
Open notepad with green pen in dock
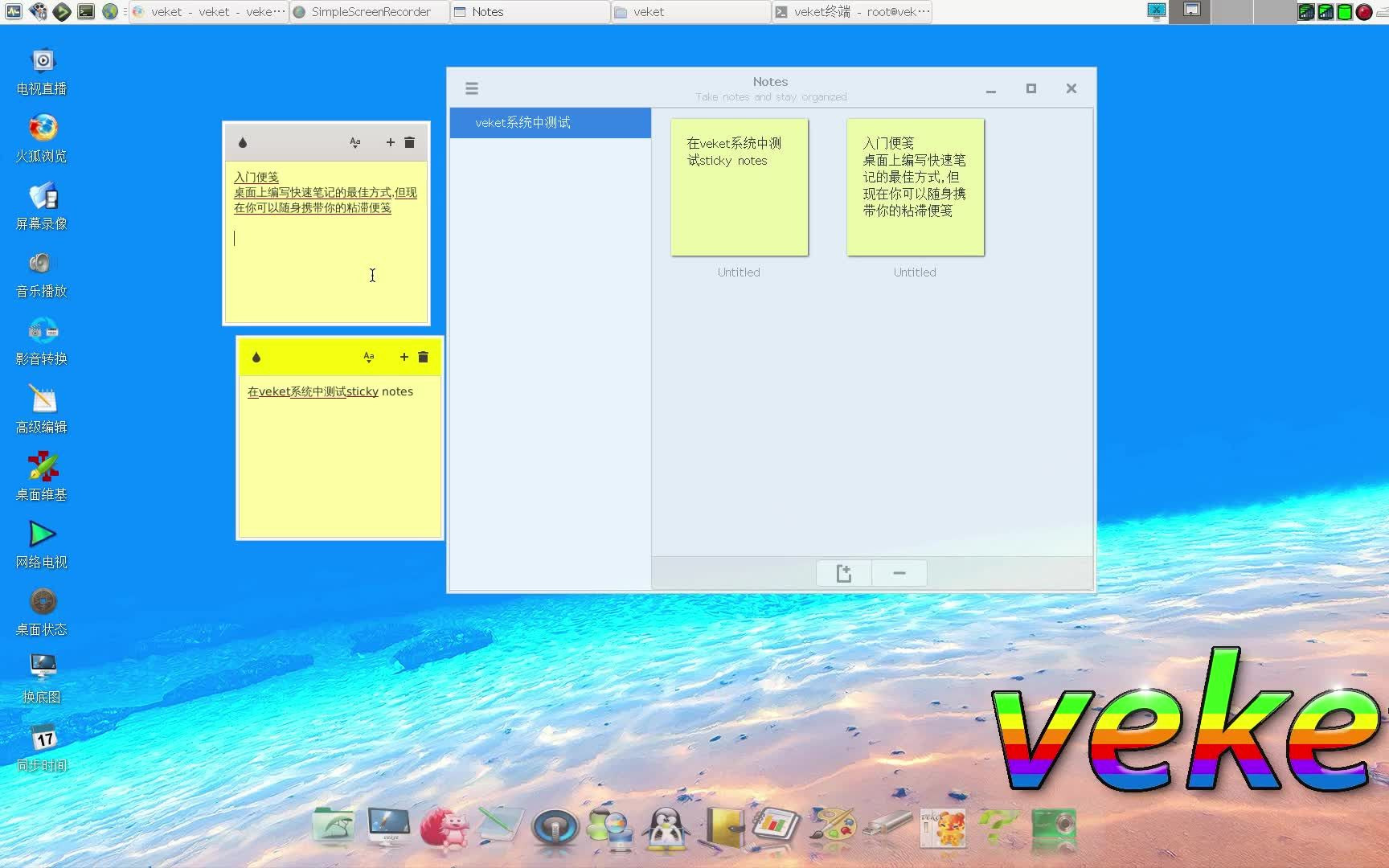click(500, 825)
